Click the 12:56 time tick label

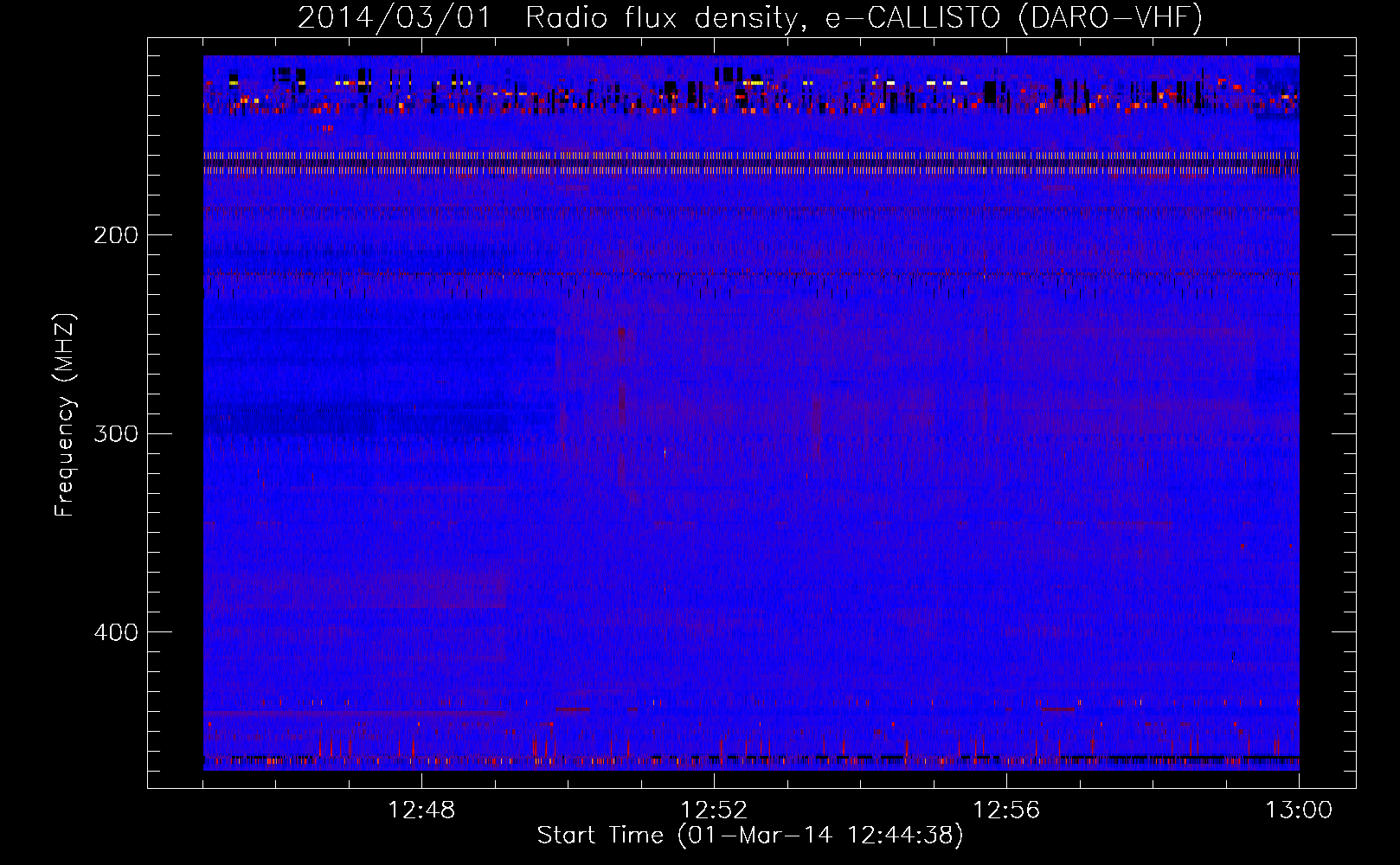click(1006, 811)
